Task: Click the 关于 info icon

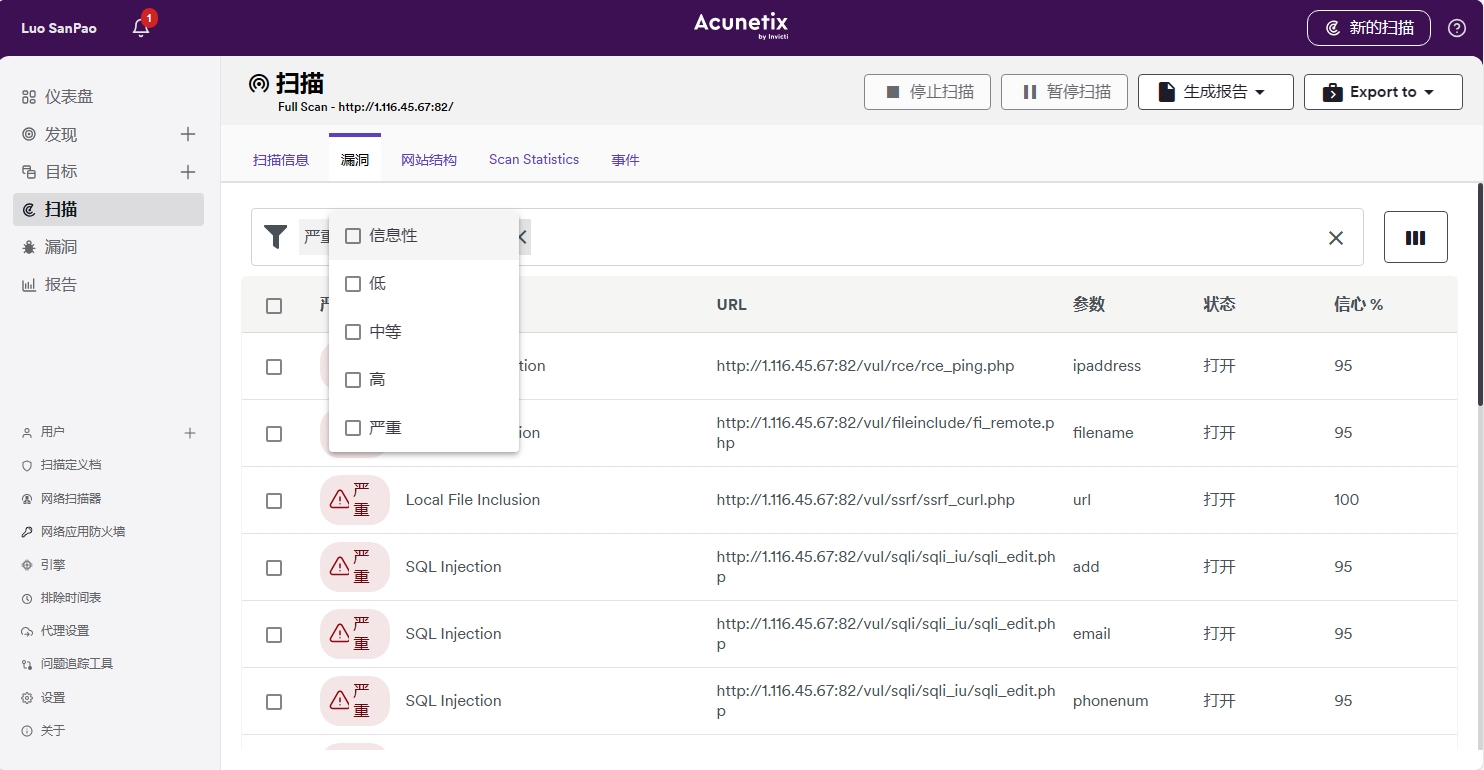Action: tap(27, 731)
